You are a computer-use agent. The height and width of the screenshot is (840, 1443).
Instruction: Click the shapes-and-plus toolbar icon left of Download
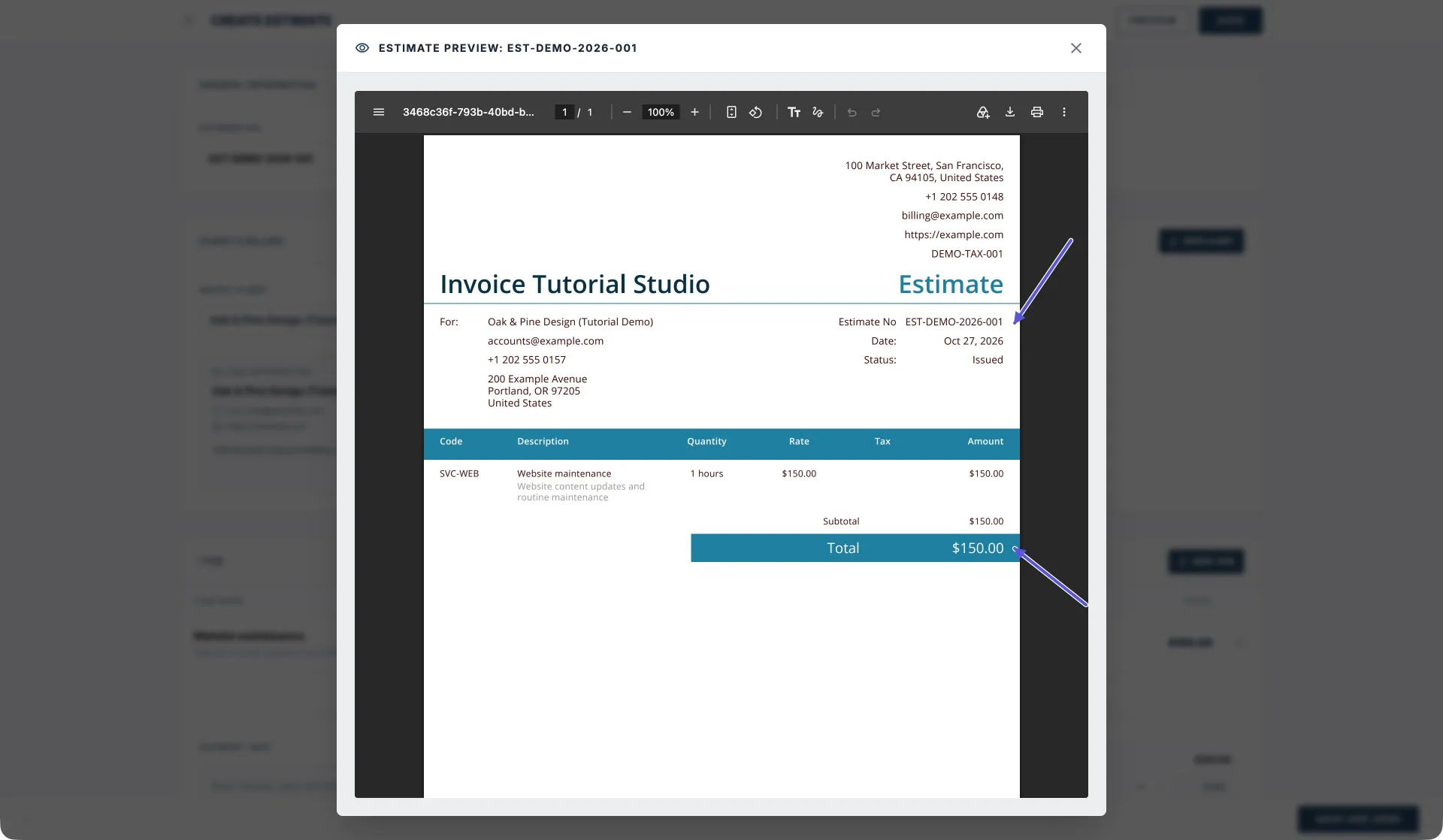[982, 112]
